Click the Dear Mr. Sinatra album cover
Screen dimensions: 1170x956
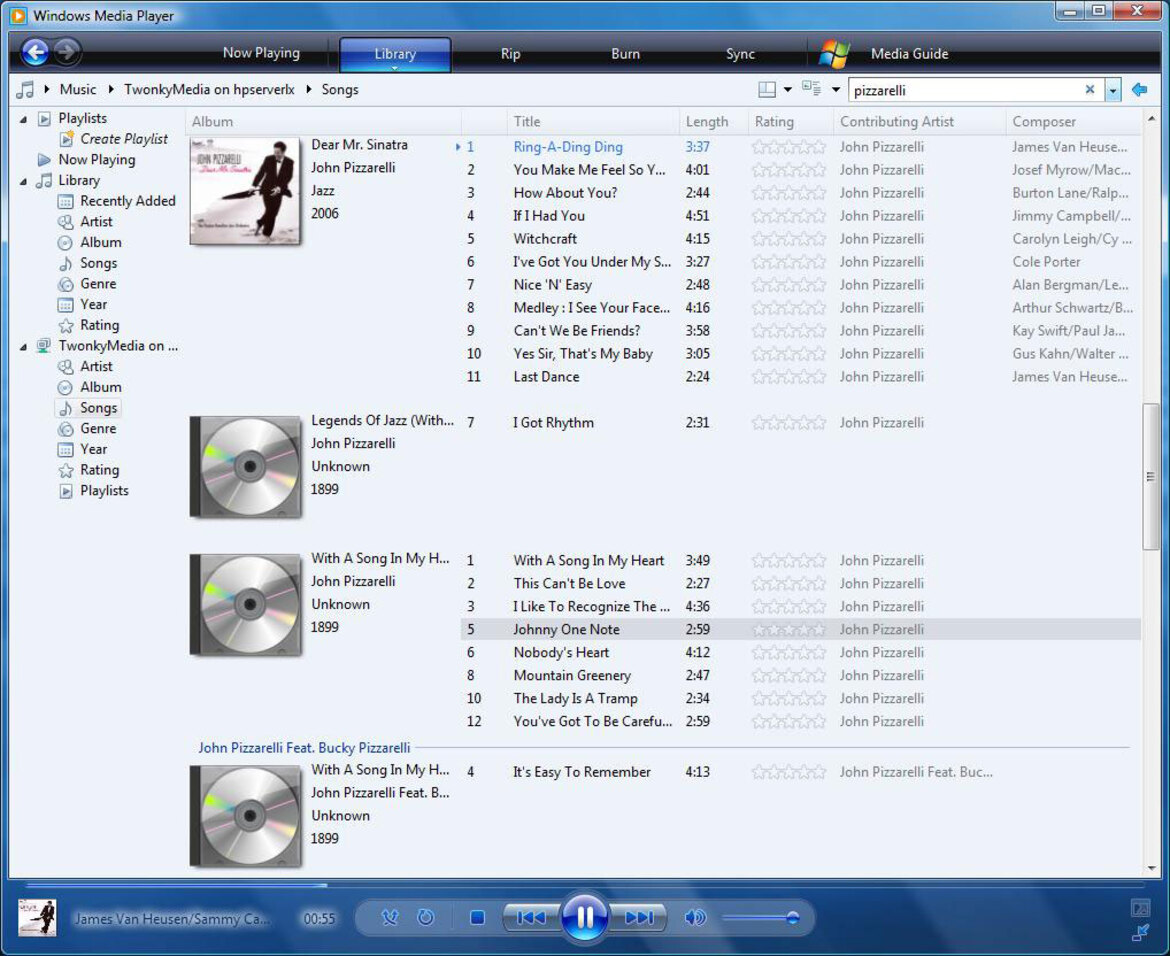(x=245, y=191)
